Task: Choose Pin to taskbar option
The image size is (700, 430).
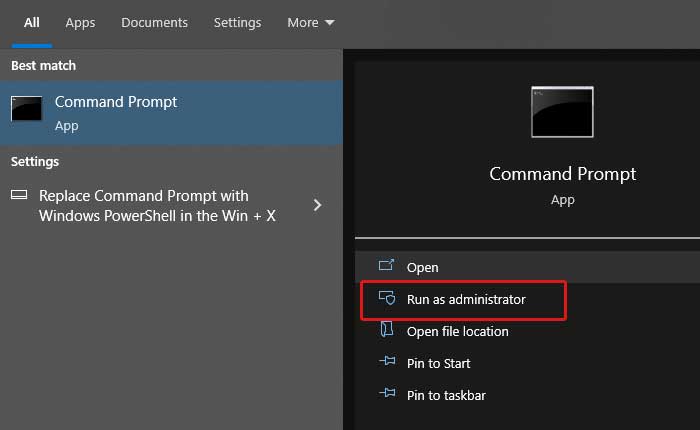Action: [446, 395]
